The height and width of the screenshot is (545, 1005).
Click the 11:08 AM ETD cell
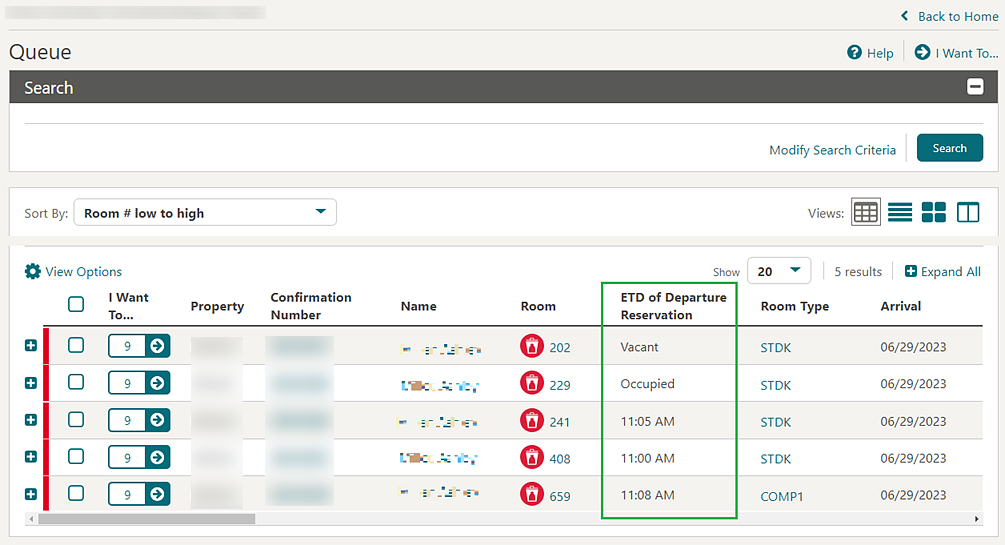(x=647, y=495)
